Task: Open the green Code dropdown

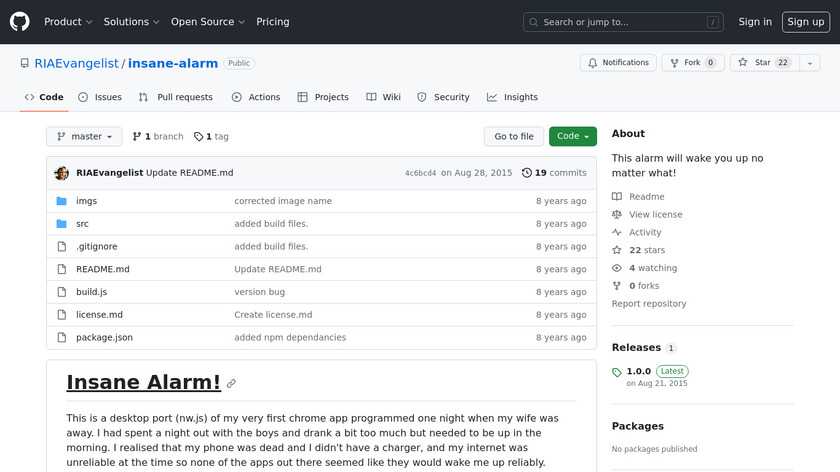Action: 572,137
